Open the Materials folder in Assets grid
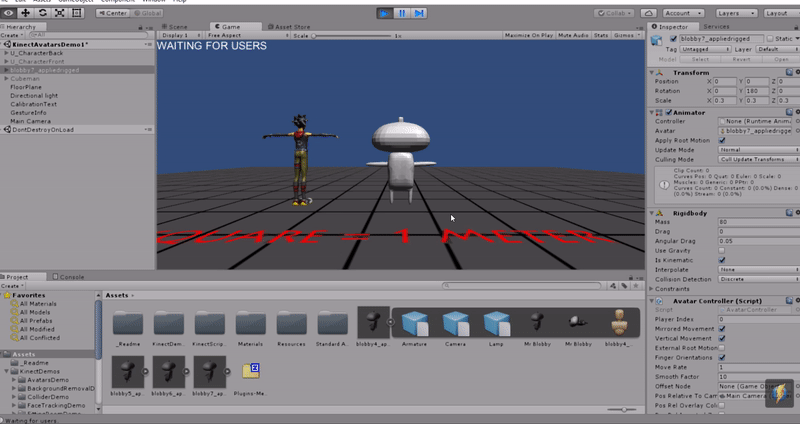Viewport: 800px width, 424px height. [251, 323]
